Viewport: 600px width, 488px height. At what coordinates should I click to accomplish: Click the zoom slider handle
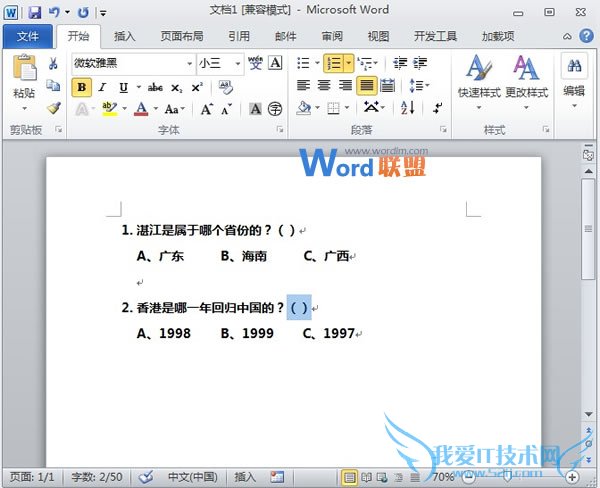point(508,478)
